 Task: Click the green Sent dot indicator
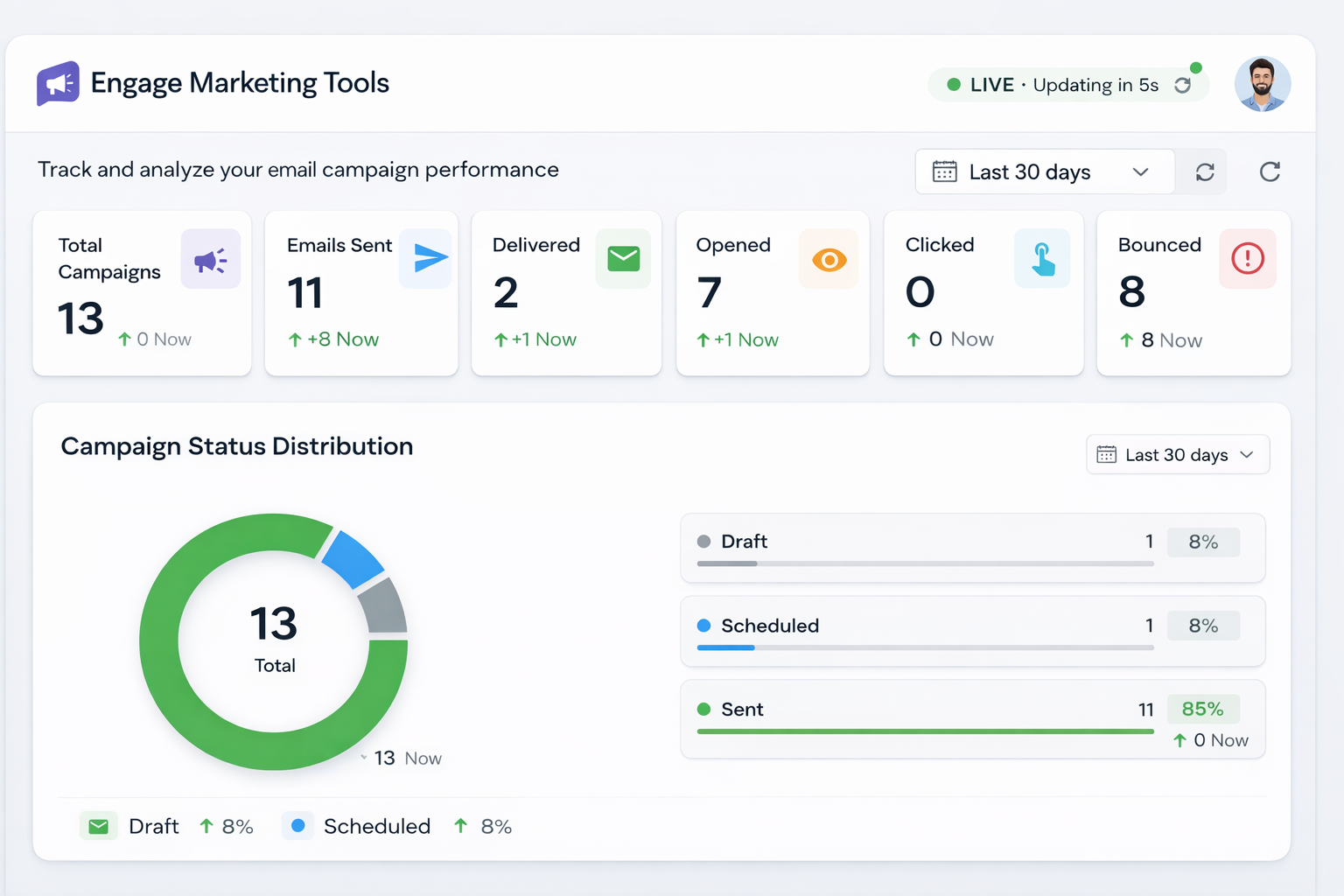click(x=703, y=710)
